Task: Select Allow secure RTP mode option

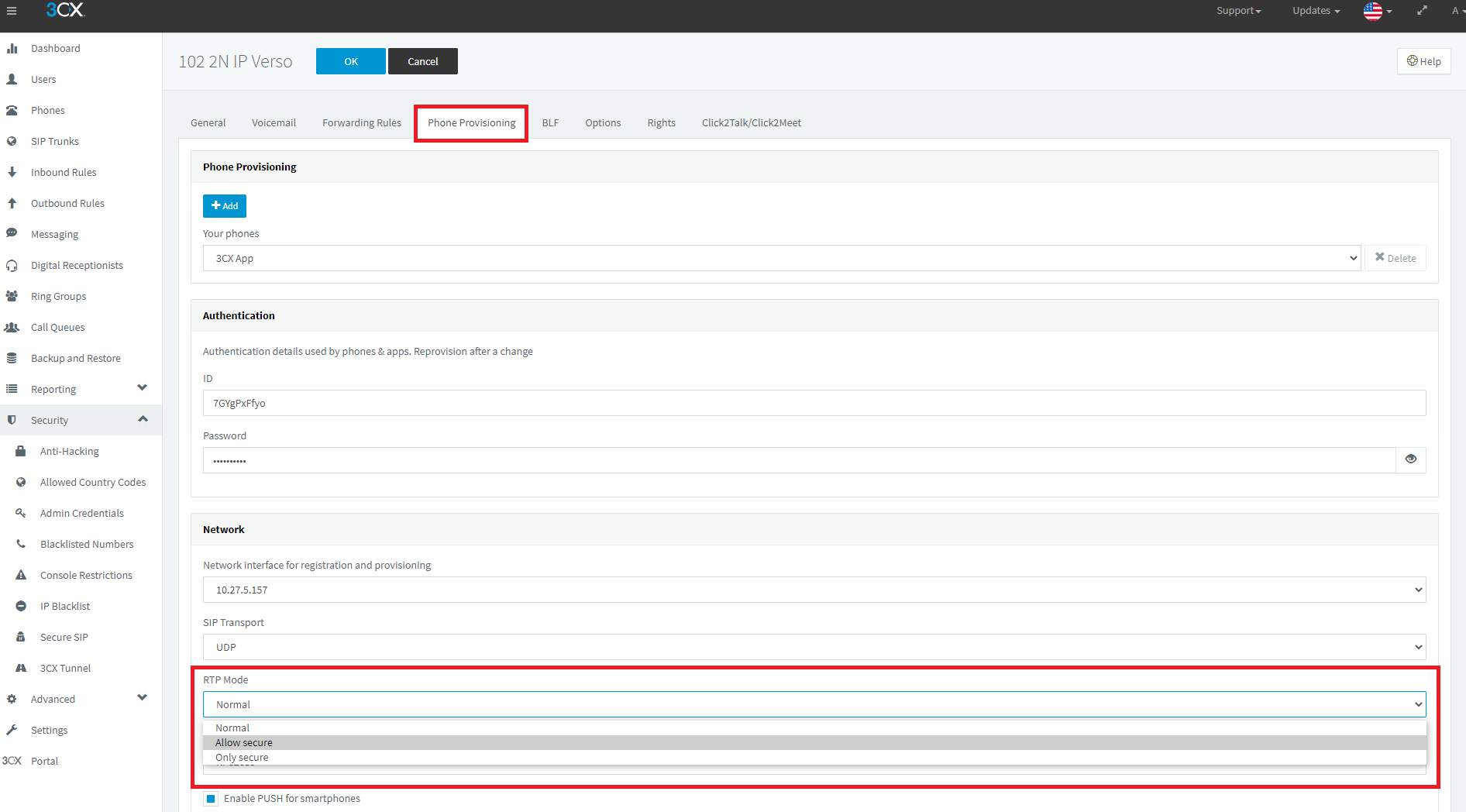Action: click(x=244, y=742)
